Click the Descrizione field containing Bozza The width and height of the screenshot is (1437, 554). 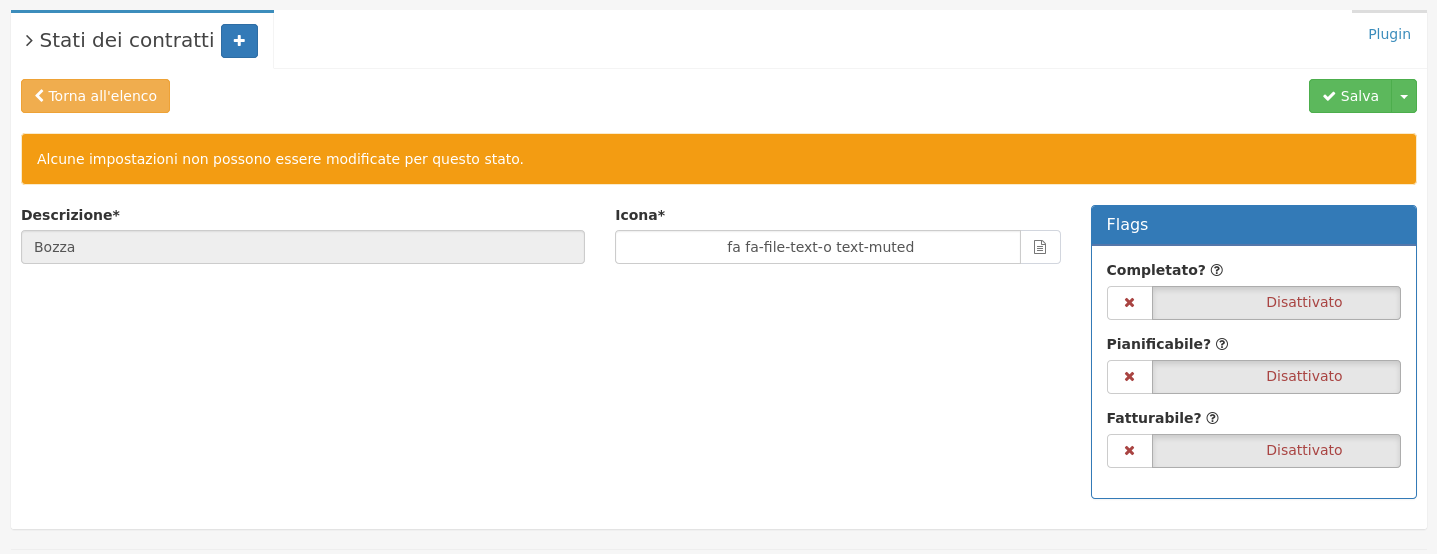coord(303,247)
